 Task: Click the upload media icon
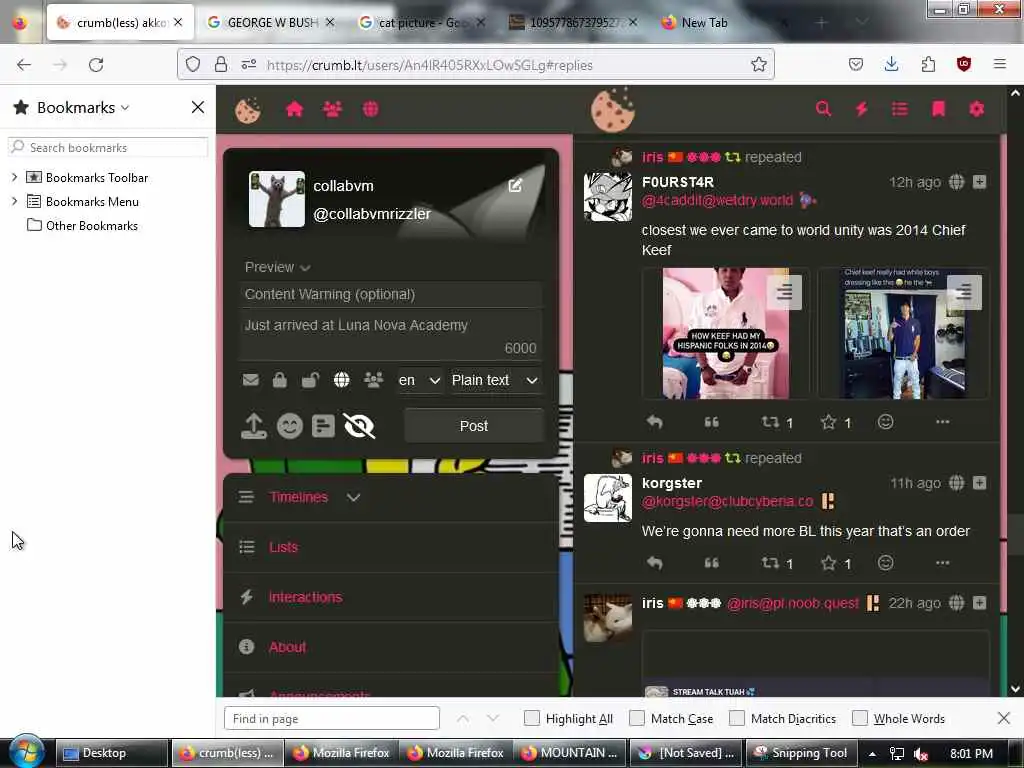[x=254, y=426]
